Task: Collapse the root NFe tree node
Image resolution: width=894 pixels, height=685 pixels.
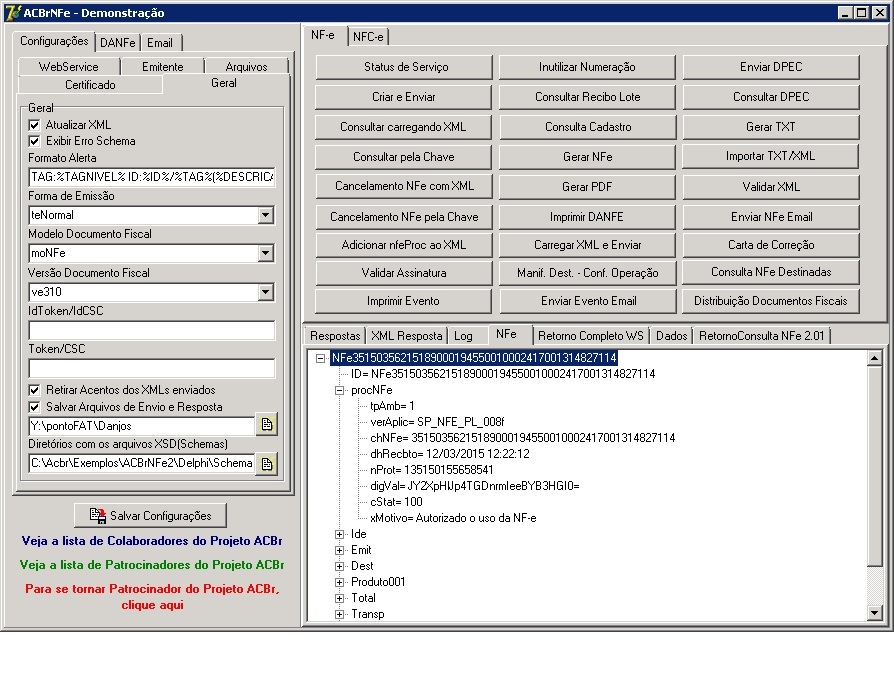Action: pyautogui.click(x=320, y=358)
